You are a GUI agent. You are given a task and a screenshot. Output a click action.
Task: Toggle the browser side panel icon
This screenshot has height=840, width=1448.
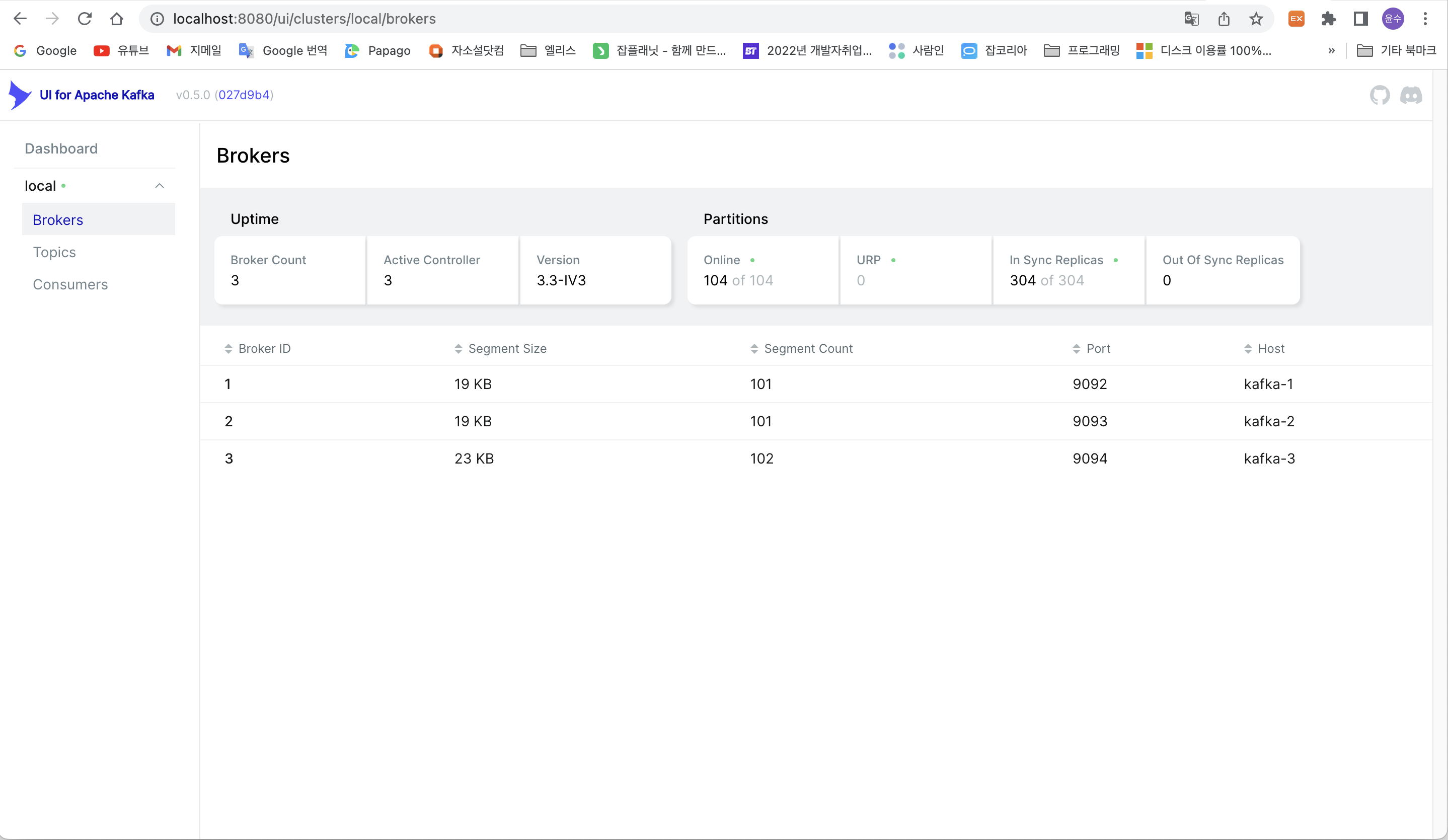click(1360, 19)
